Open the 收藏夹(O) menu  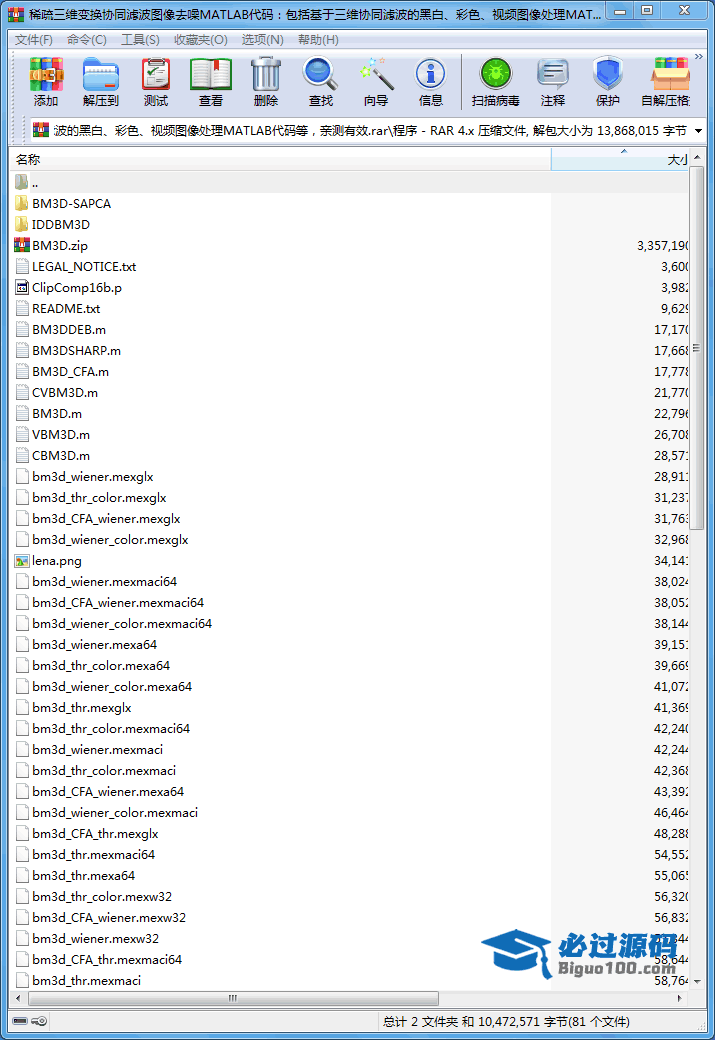pos(200,39)
